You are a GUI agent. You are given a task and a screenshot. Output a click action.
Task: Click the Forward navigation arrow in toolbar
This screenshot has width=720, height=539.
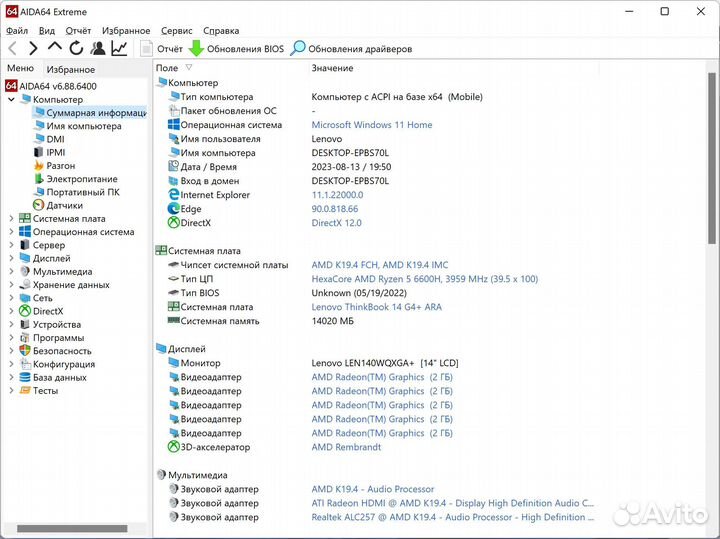click(33, 48)
